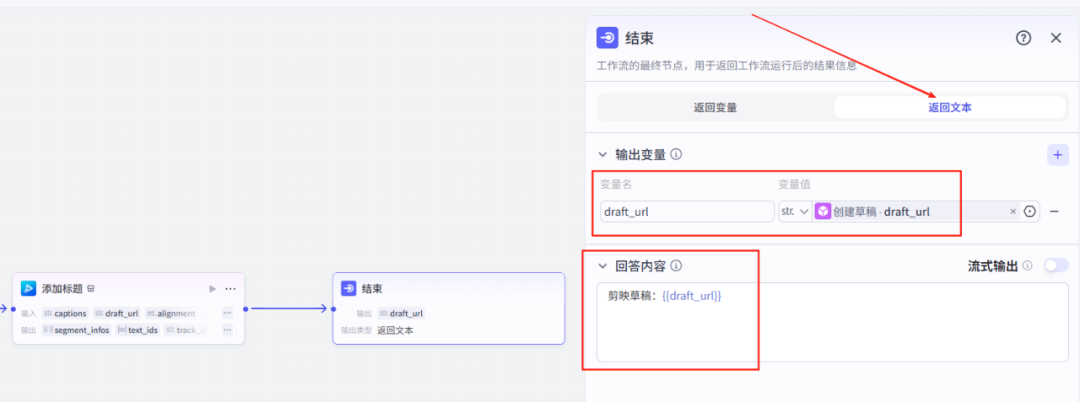The image size is (1080, 402).
Task: Add a new output variable with plus button
Action: pyautogui.click(x=1058, y=155)
